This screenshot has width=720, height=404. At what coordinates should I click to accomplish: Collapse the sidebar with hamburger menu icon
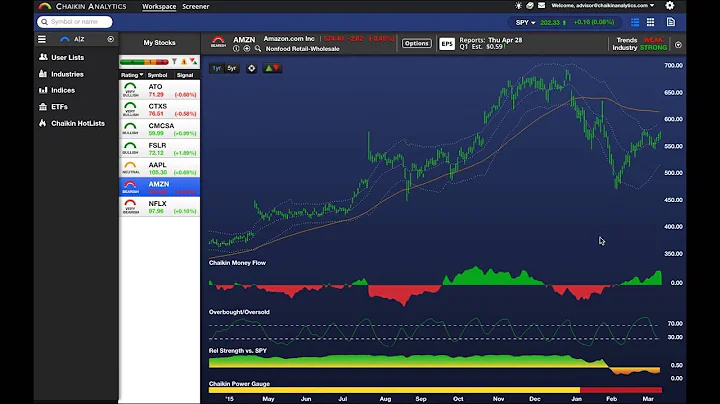(x=42, y=39)
